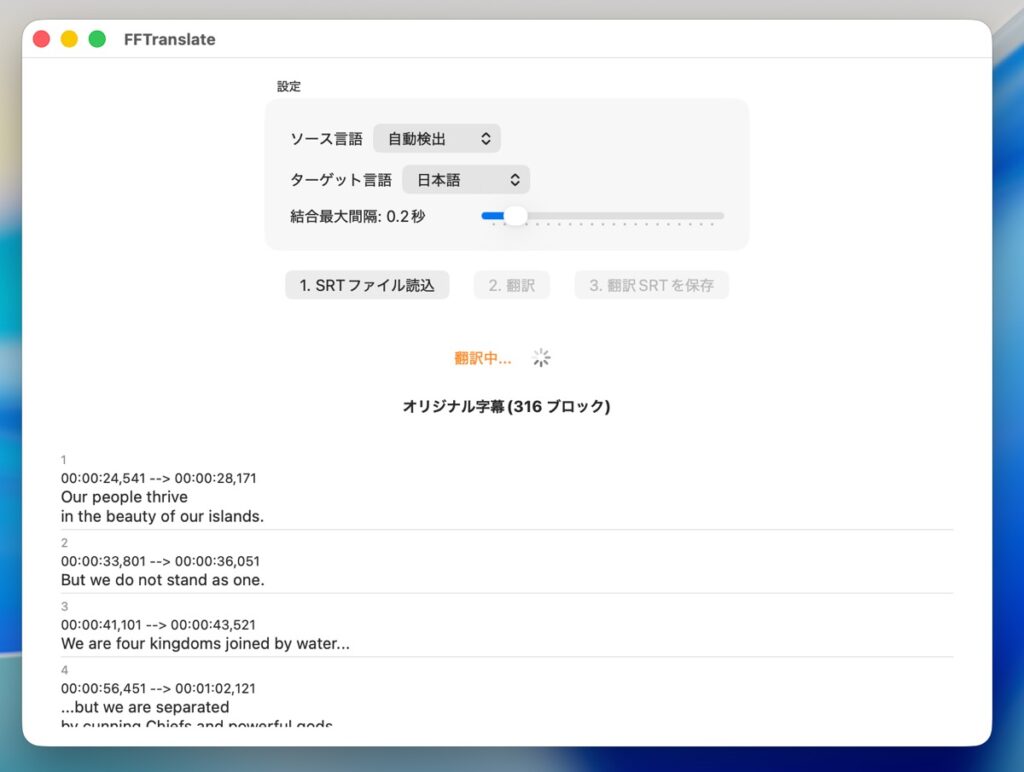Click the 2. 翻訳 button
This screenshot has width=1024, height=772.
tap(512, 285)
